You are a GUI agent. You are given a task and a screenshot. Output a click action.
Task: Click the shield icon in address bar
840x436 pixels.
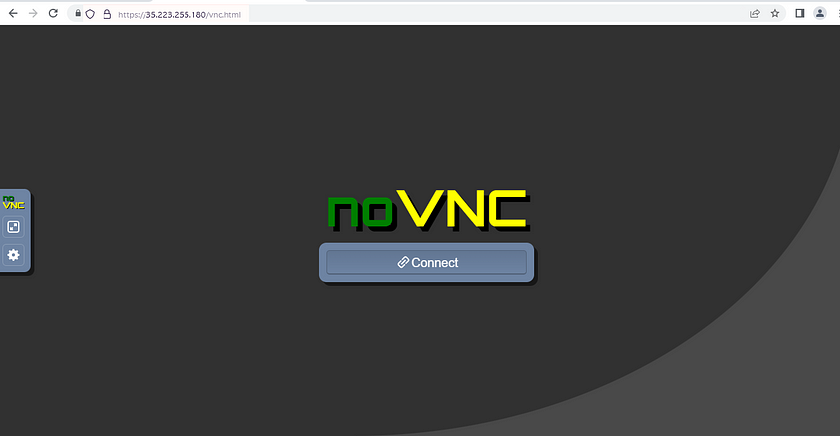coord(91,14)
